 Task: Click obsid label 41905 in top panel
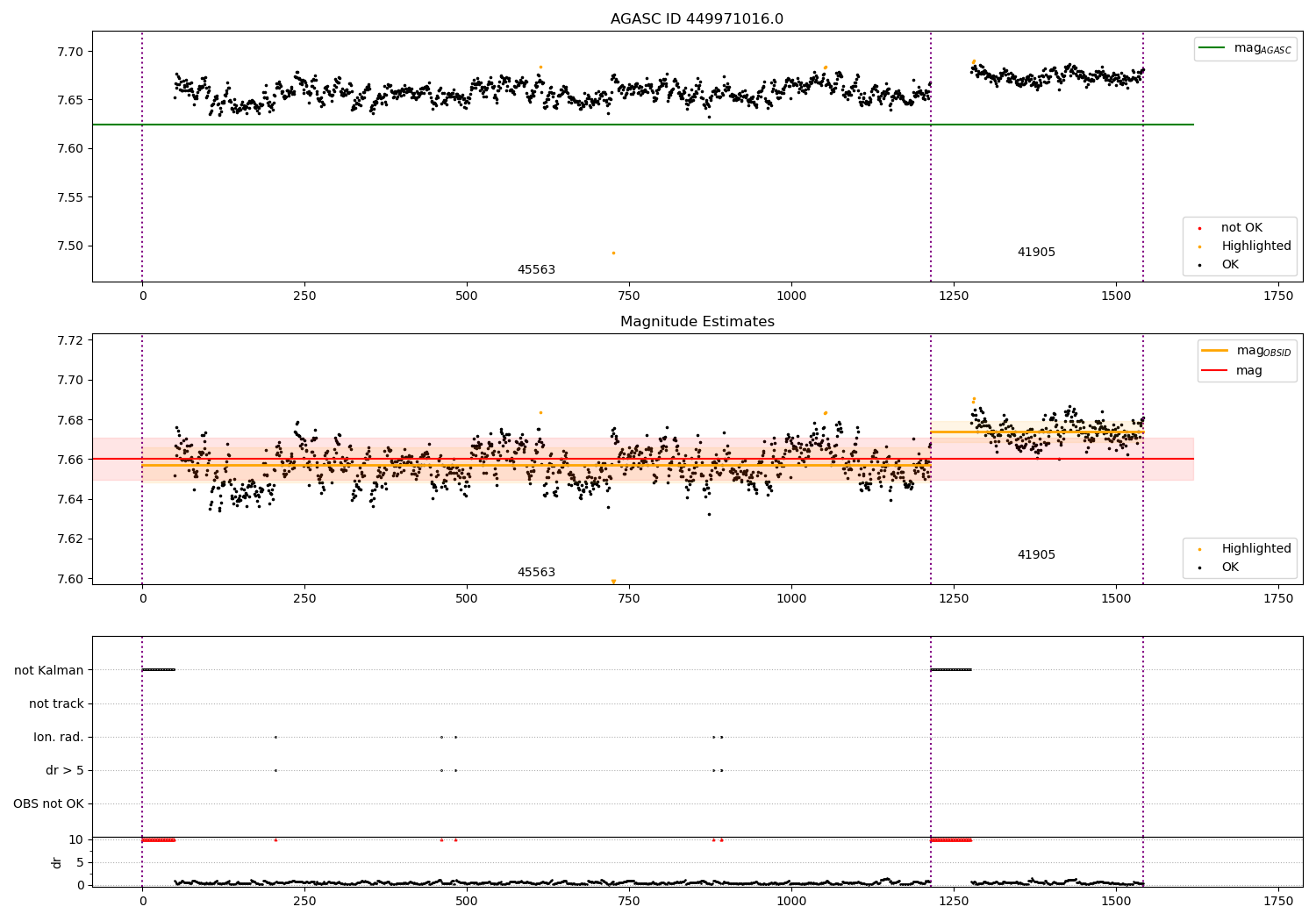click(1036, 252)
